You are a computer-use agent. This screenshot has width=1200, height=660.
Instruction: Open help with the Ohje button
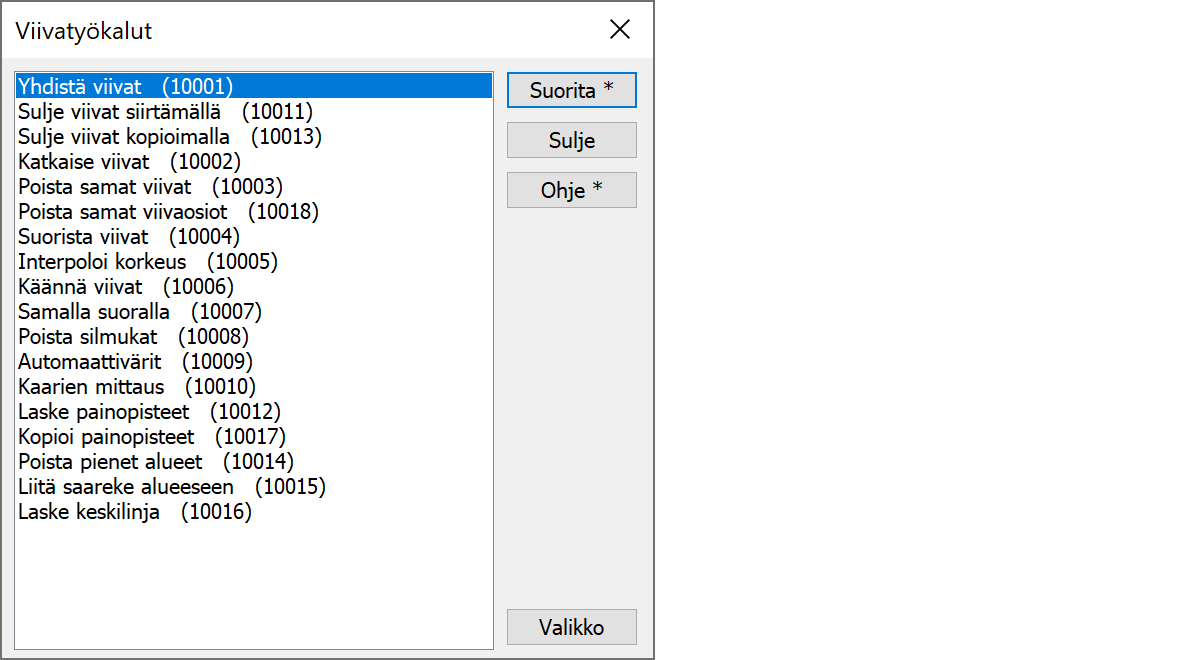tap(571, 190)
